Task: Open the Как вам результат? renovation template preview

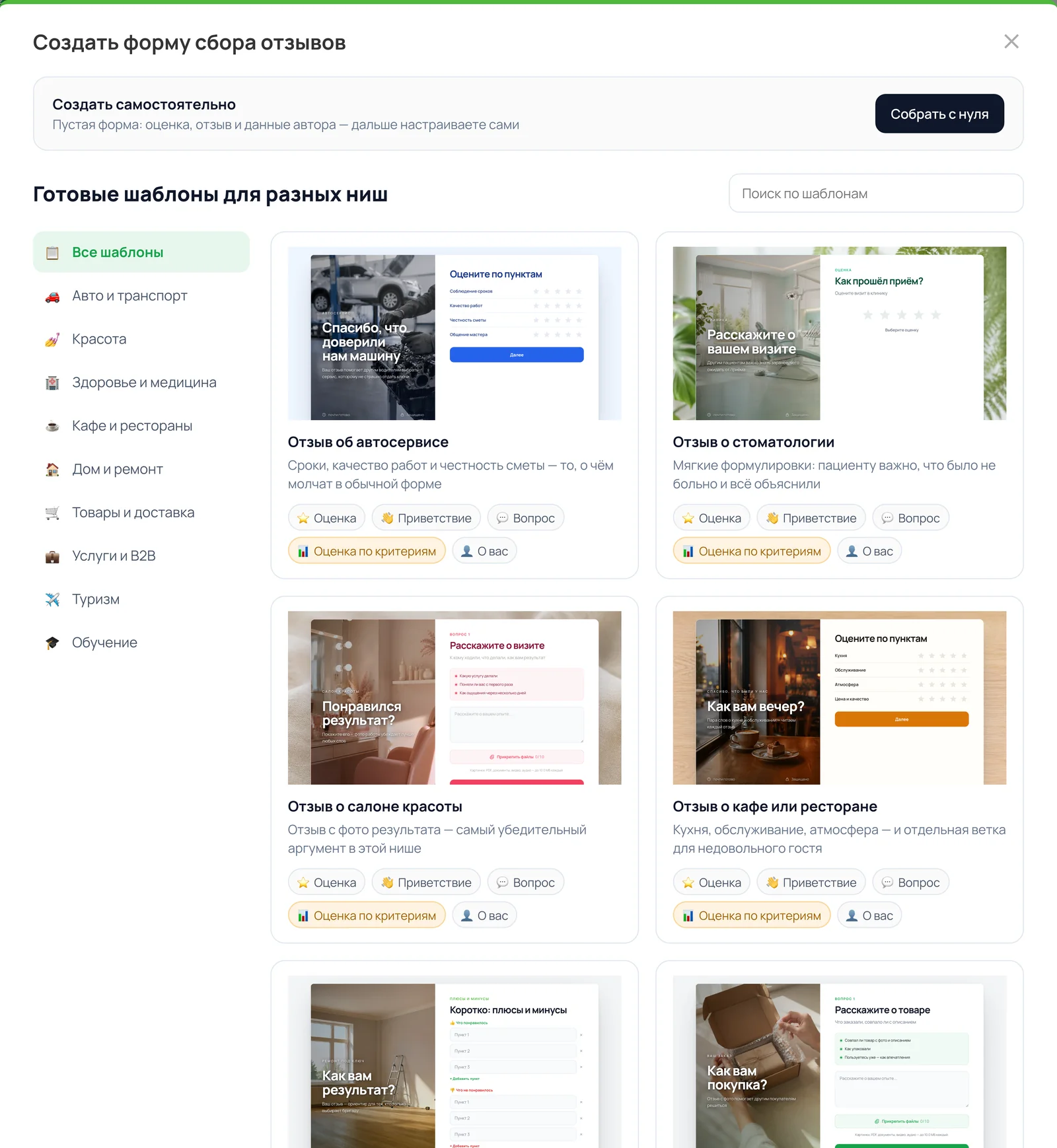Action: point(455,1061)
